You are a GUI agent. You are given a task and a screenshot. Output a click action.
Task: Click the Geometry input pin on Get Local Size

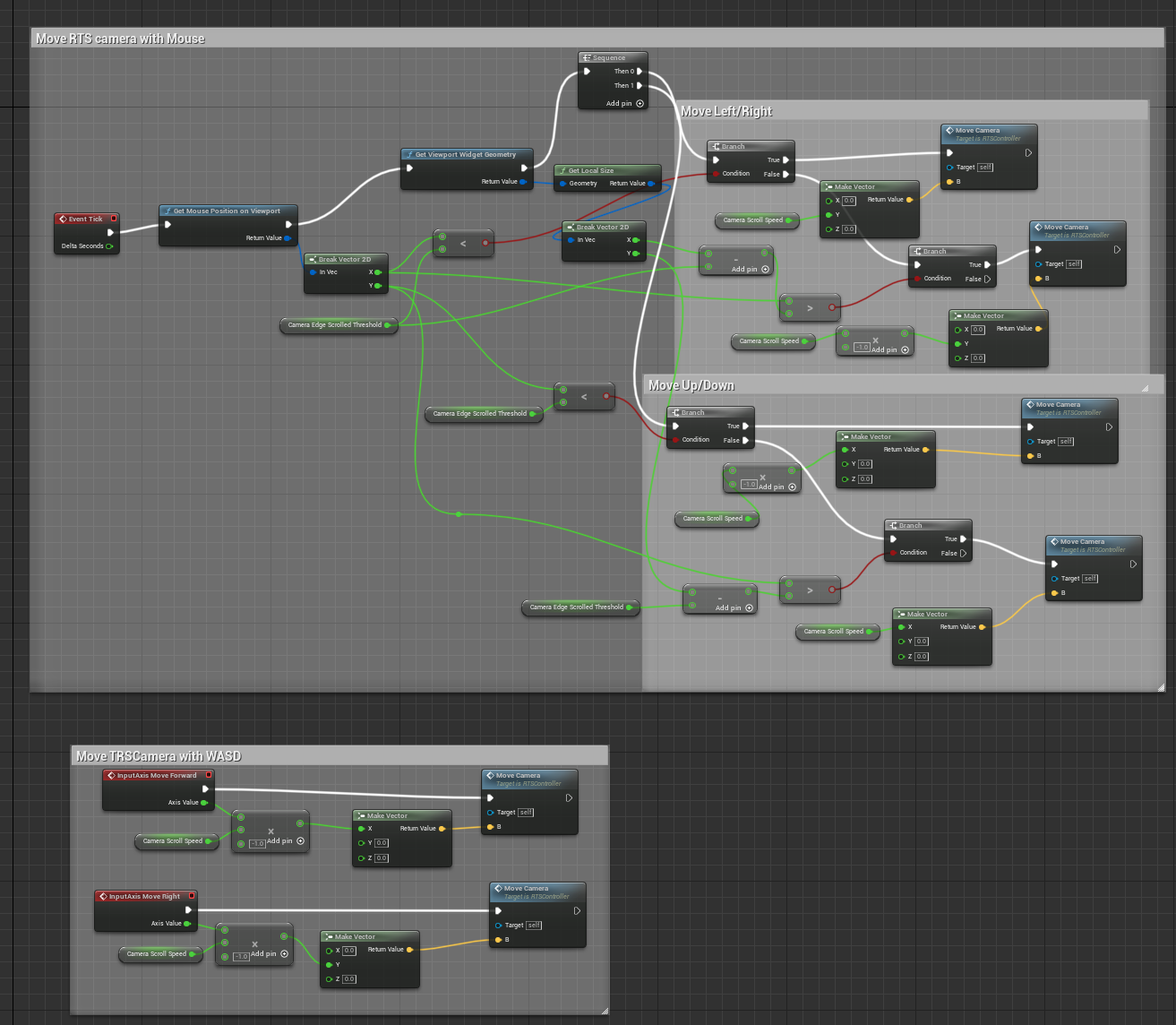(562, 184)
